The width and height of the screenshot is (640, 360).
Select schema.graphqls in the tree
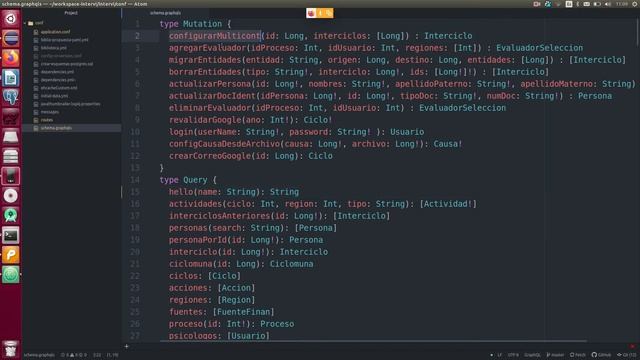click(56, 128)
